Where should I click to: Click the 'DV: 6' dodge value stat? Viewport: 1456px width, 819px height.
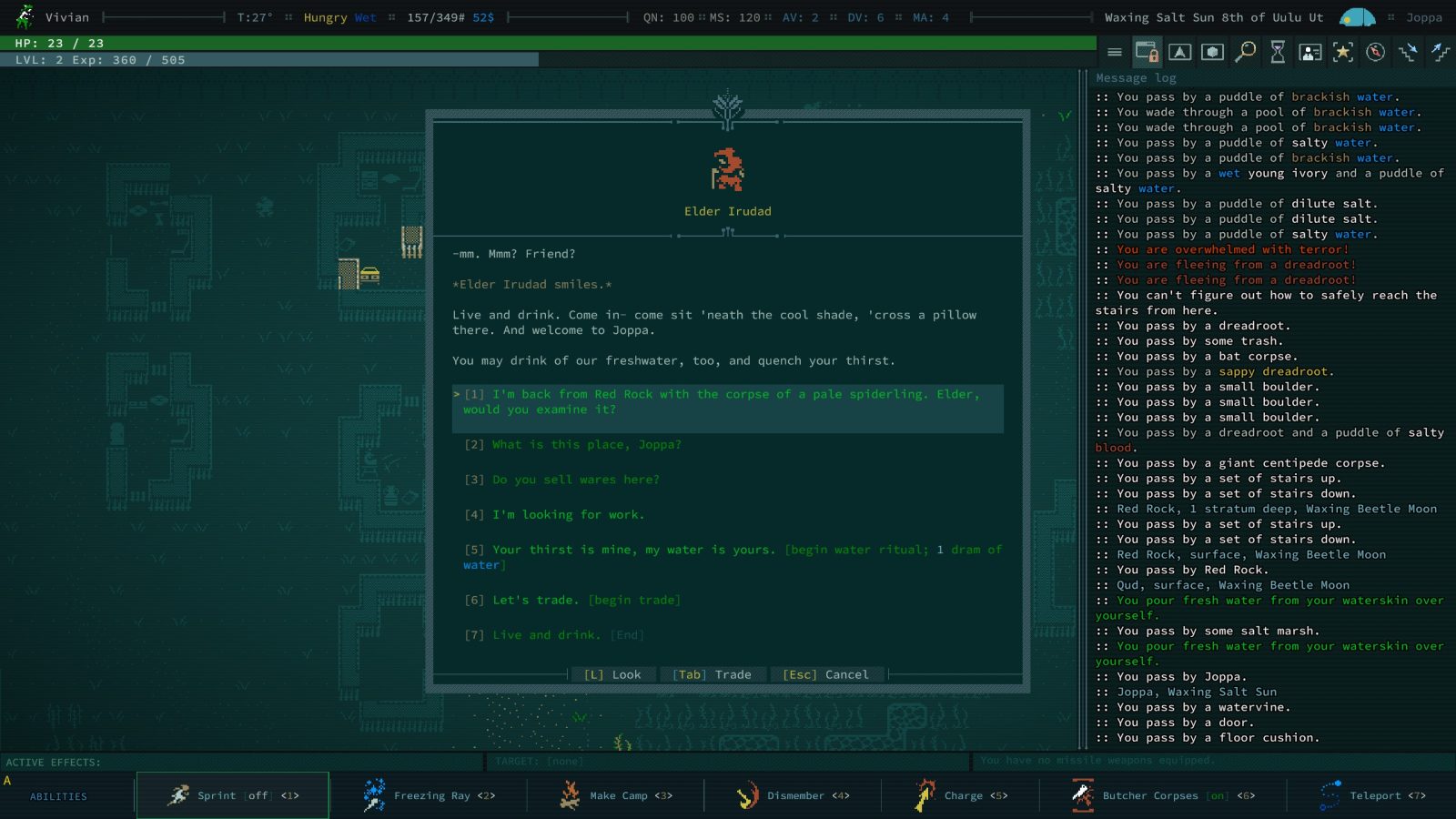point(865,17)
